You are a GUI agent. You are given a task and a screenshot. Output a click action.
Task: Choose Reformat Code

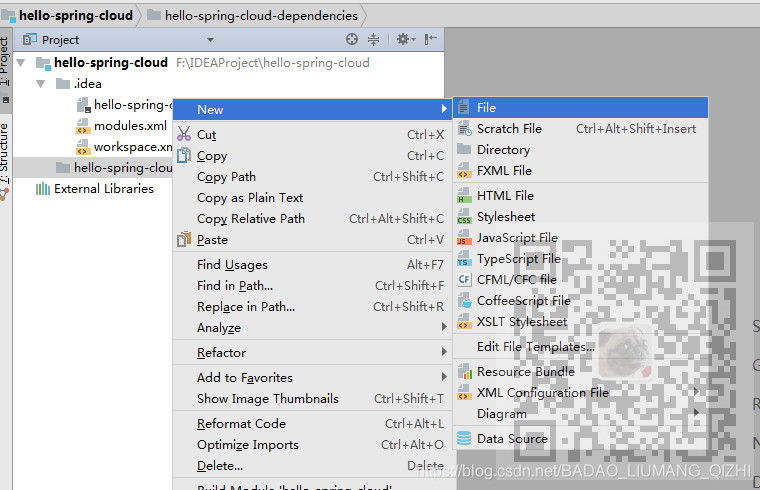point(313,424)
